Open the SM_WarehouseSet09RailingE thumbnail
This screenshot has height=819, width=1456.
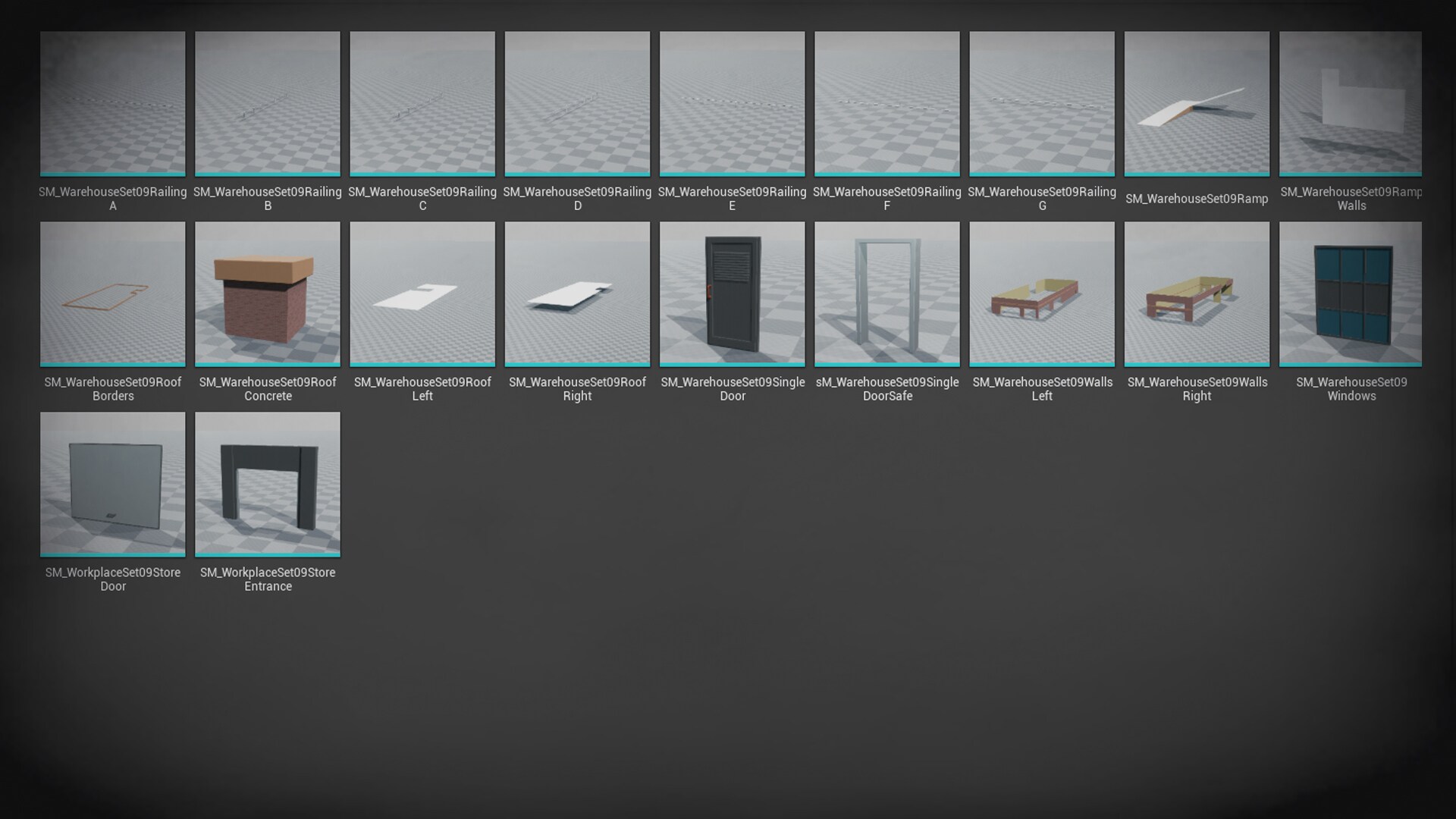[x=731, y=104]
